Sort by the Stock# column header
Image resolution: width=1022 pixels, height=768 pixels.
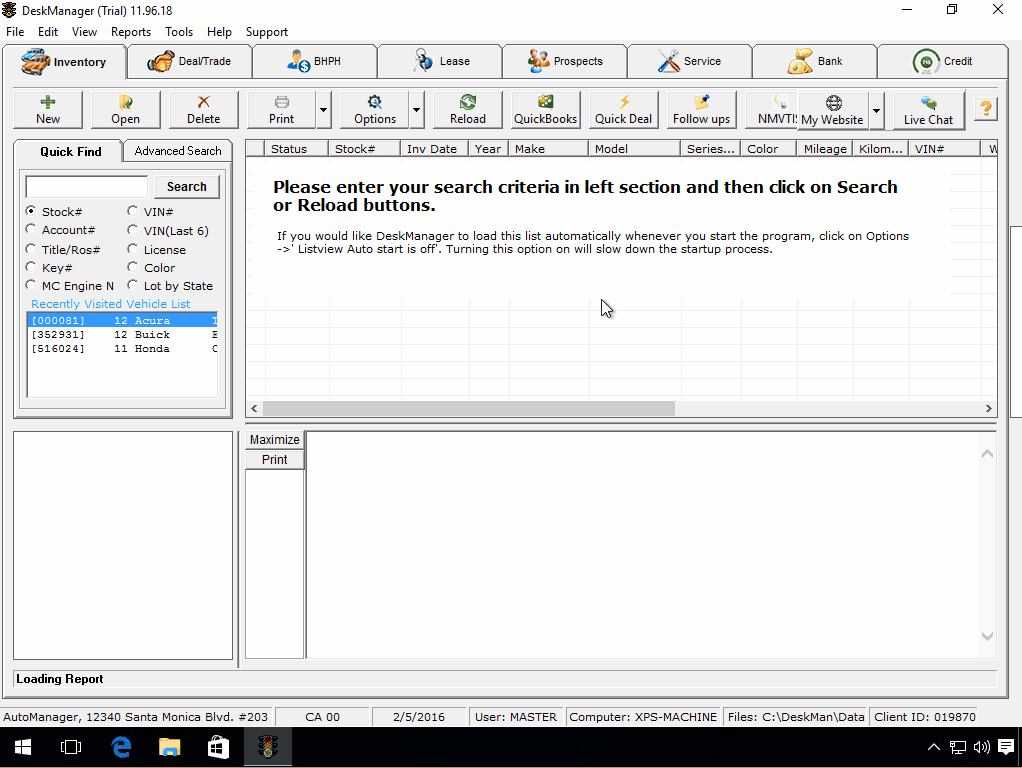pyautogui.click(x=364, y=149)
